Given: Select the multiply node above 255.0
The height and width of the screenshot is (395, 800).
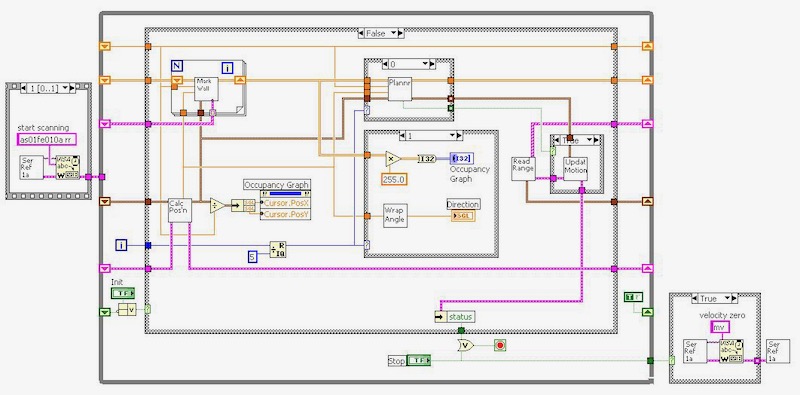Looking at the screenshot, I should [392, 159].
